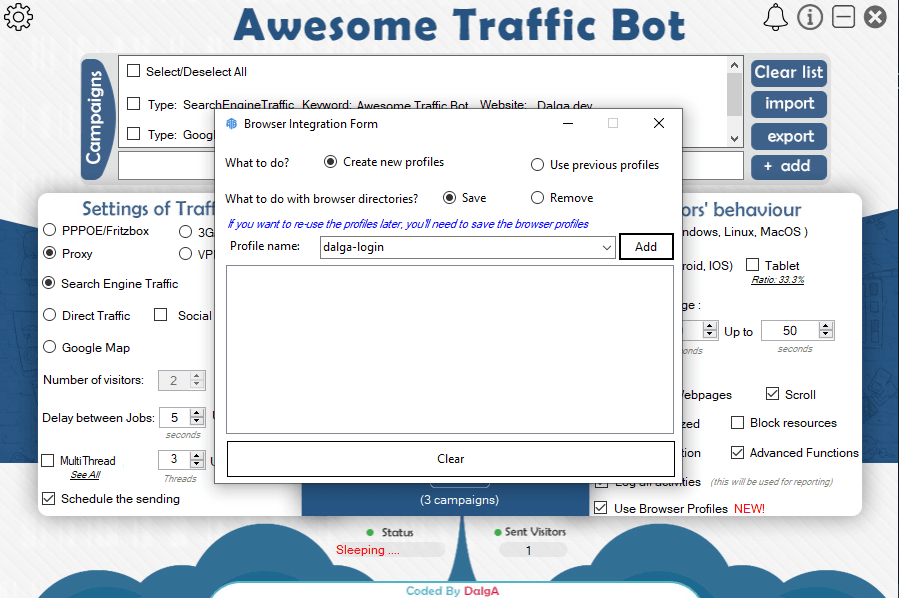Clear the profiles list in the dialog
This screenshot has width=899, height=598.
(x=450, y=459)
